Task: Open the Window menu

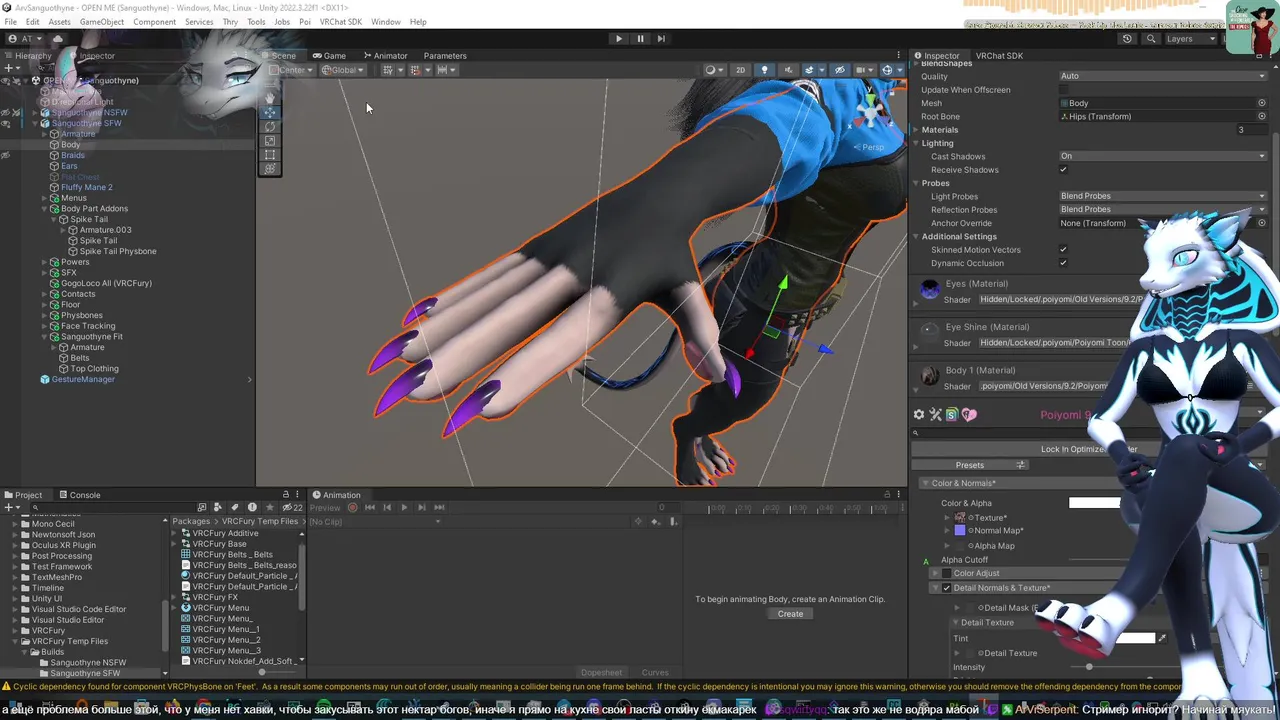Action: (385, 22)
